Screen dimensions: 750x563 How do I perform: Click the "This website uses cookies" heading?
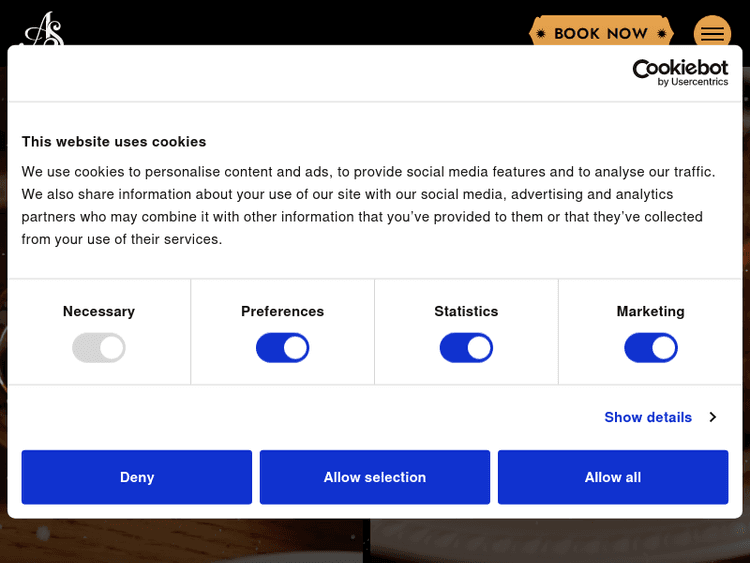[x=114, y=142]
